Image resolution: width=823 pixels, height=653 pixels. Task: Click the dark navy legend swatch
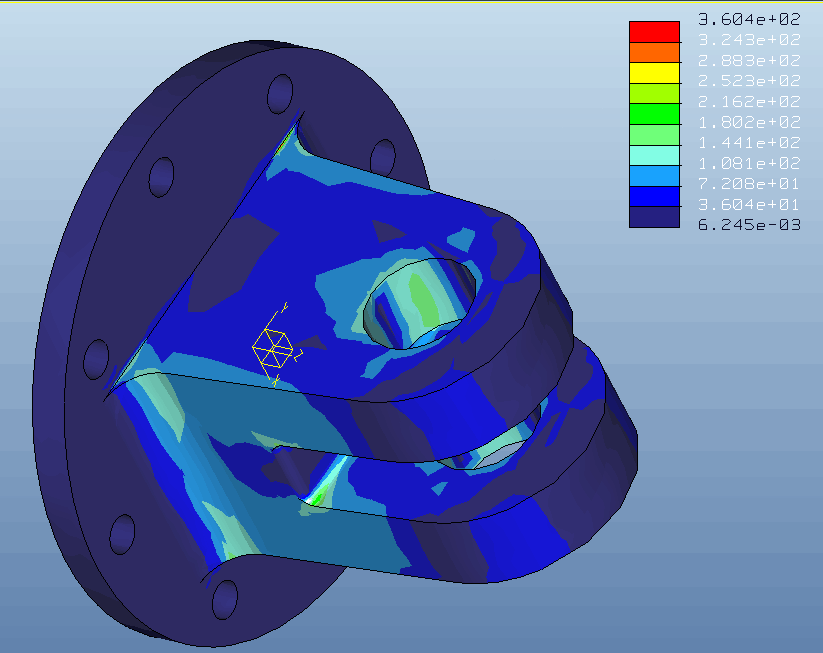click(x=655, y=217)
